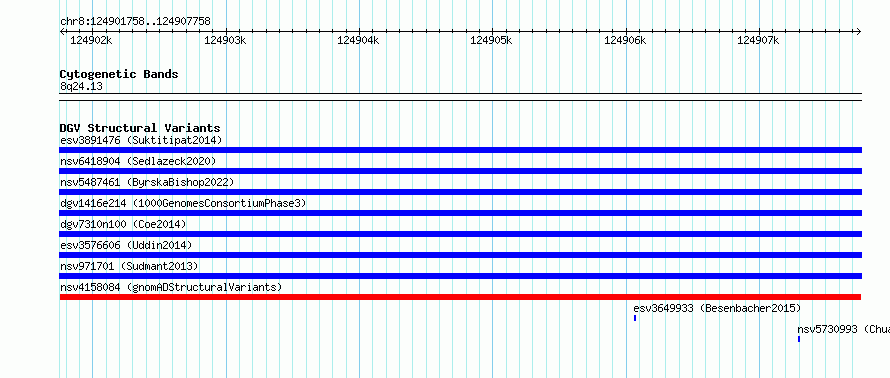Viewport: 890px width, 378px height.
Task: Select the blue bar under dgv7310n100
Action: [x=460, y=234]
